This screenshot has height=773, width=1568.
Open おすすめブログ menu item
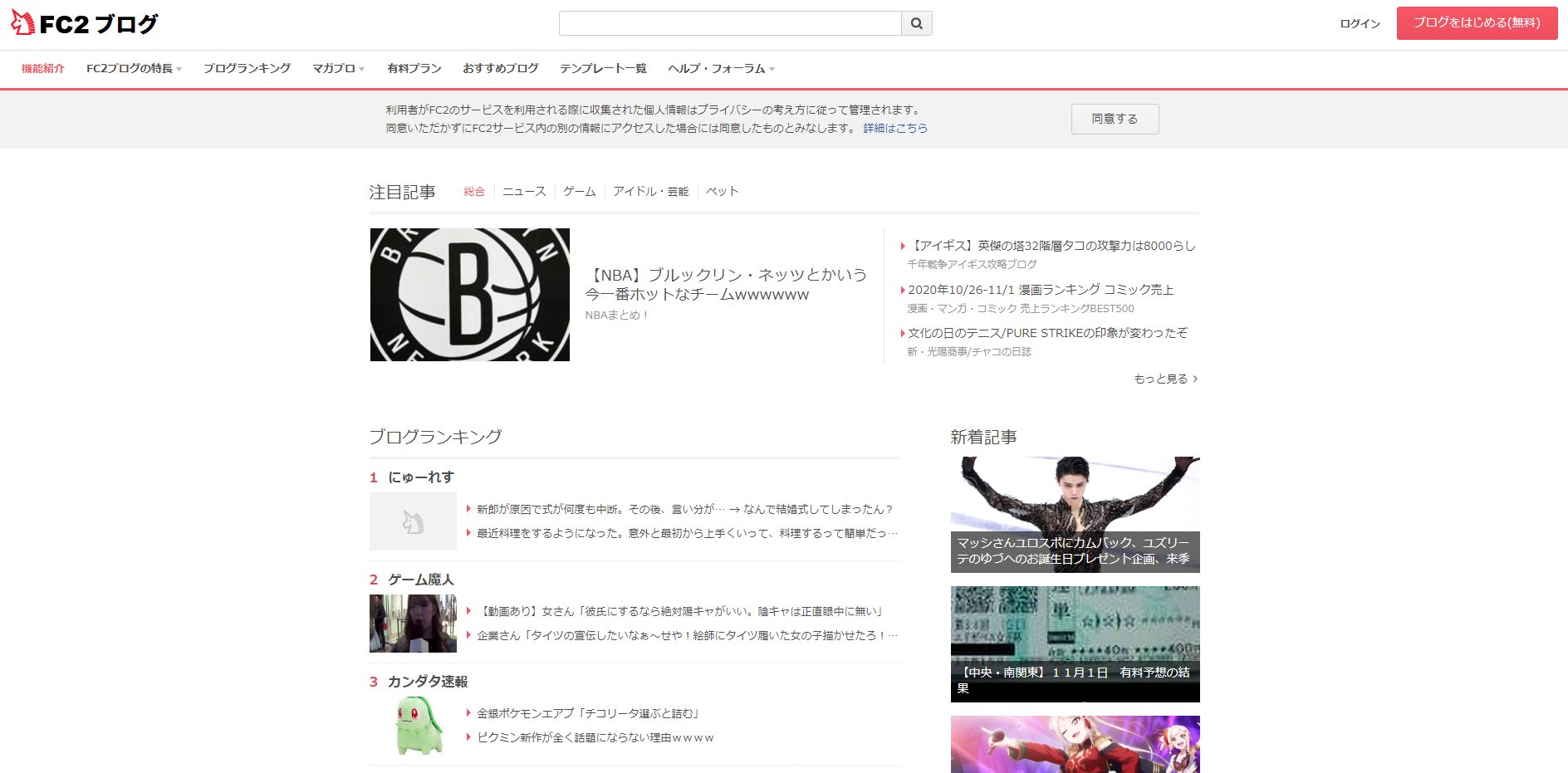point(501,68)
